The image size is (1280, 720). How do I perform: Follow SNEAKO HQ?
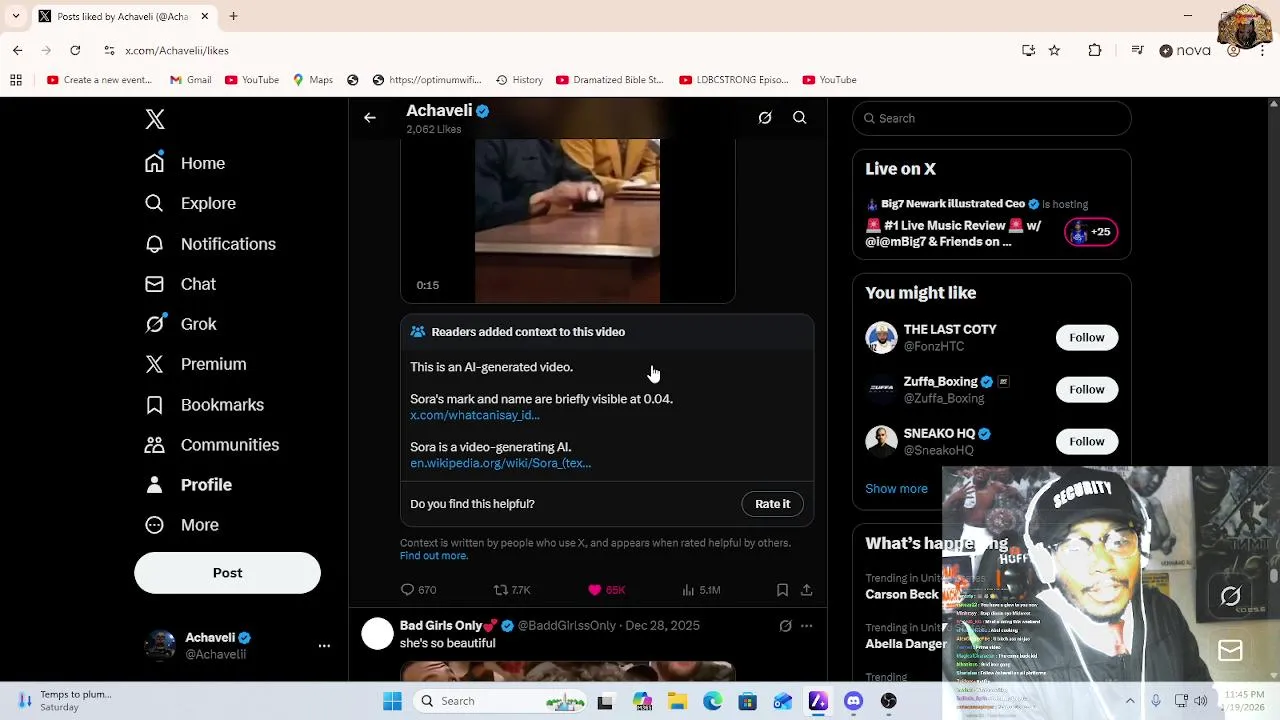coord(1086,442)
